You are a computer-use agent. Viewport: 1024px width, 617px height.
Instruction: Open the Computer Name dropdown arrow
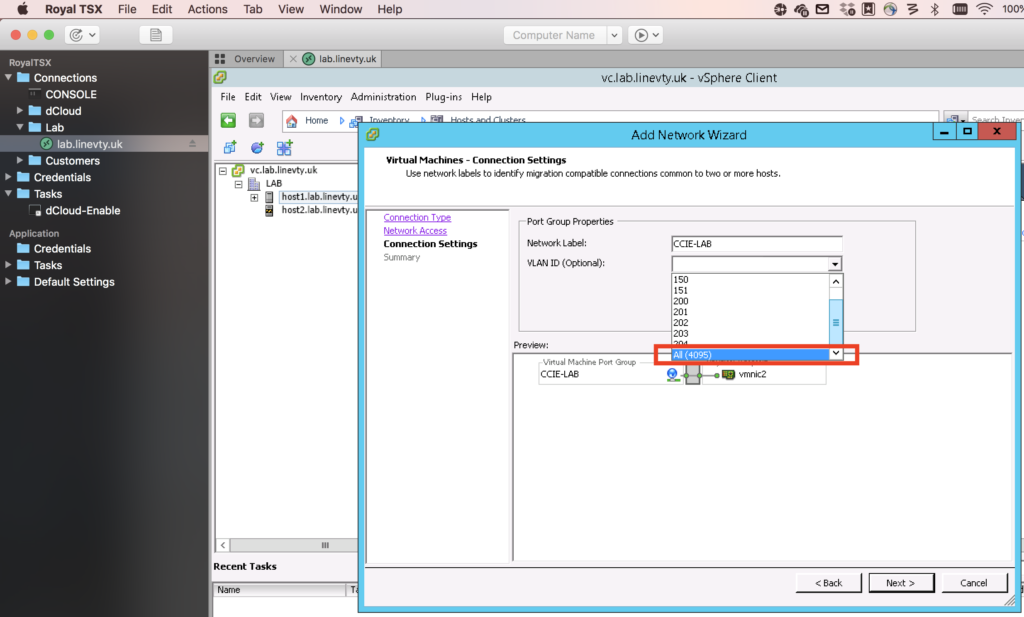click(615, 35)
